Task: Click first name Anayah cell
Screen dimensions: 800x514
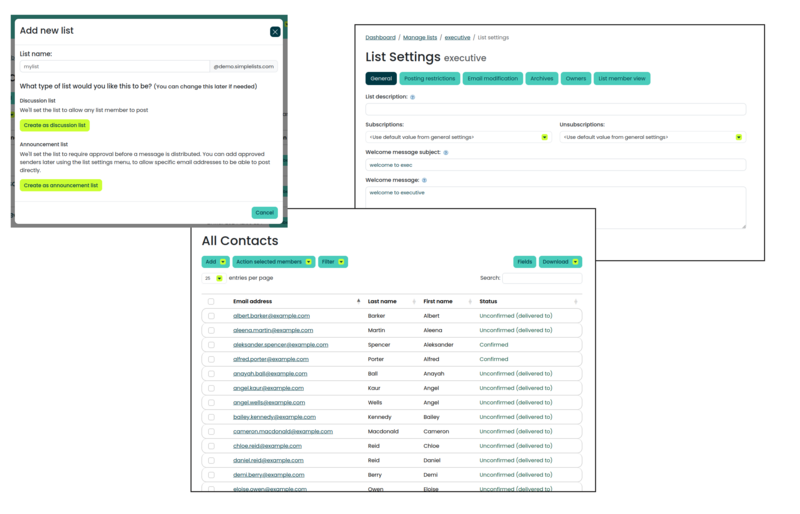Action: (434, 374)
